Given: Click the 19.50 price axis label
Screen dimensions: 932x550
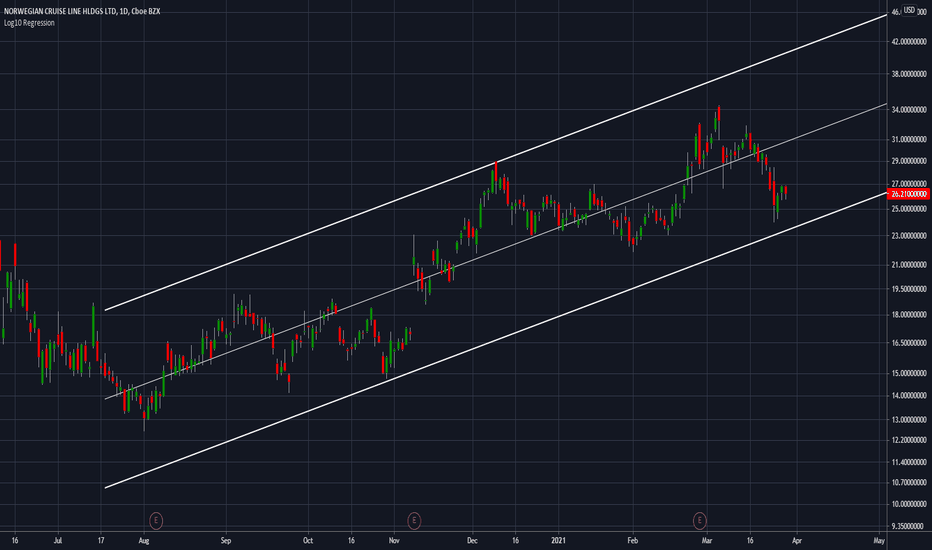Looking at the screenshot, I should click(x=909, y=290).
